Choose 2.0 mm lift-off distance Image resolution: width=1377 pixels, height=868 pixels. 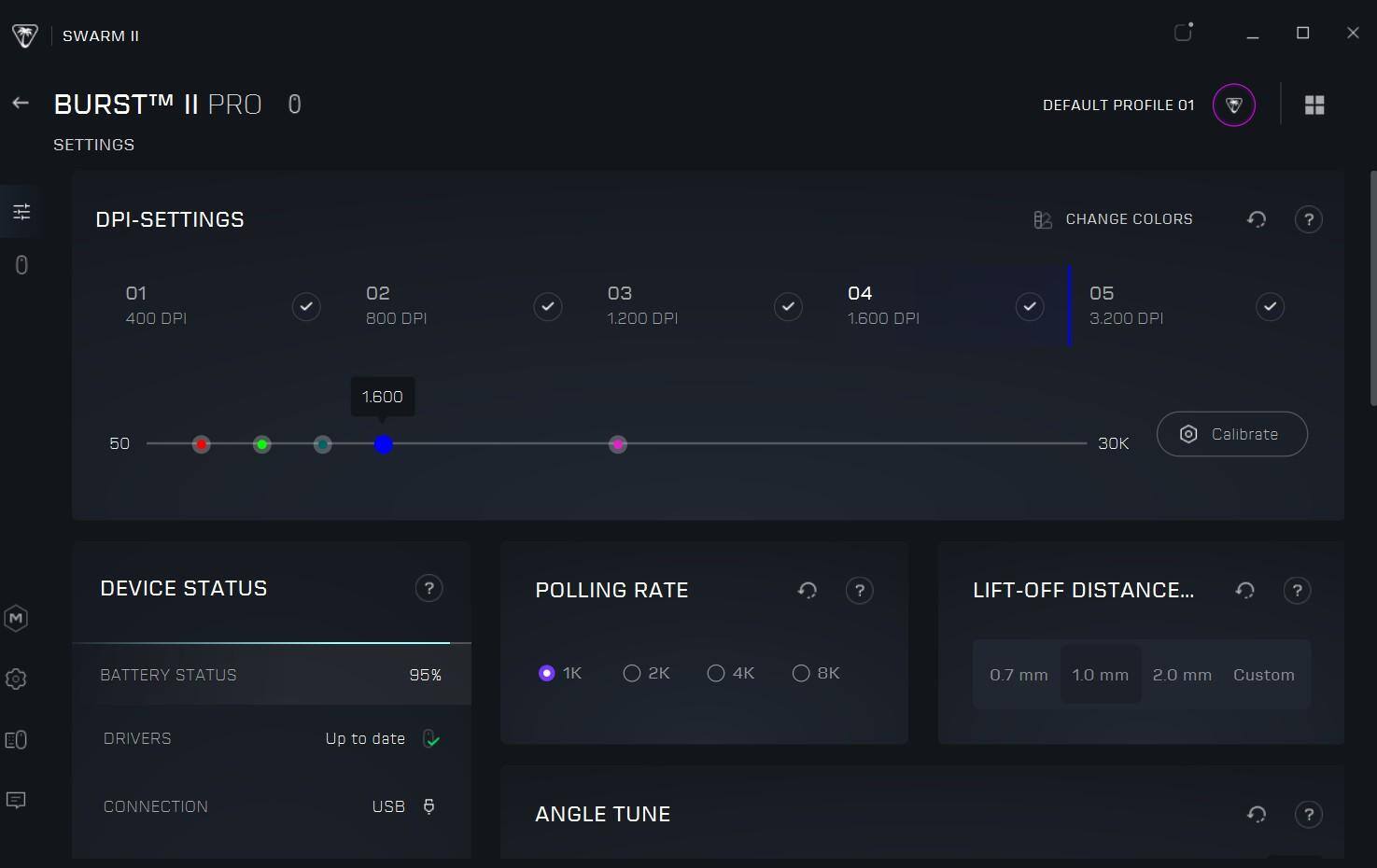coord(1182,675)
